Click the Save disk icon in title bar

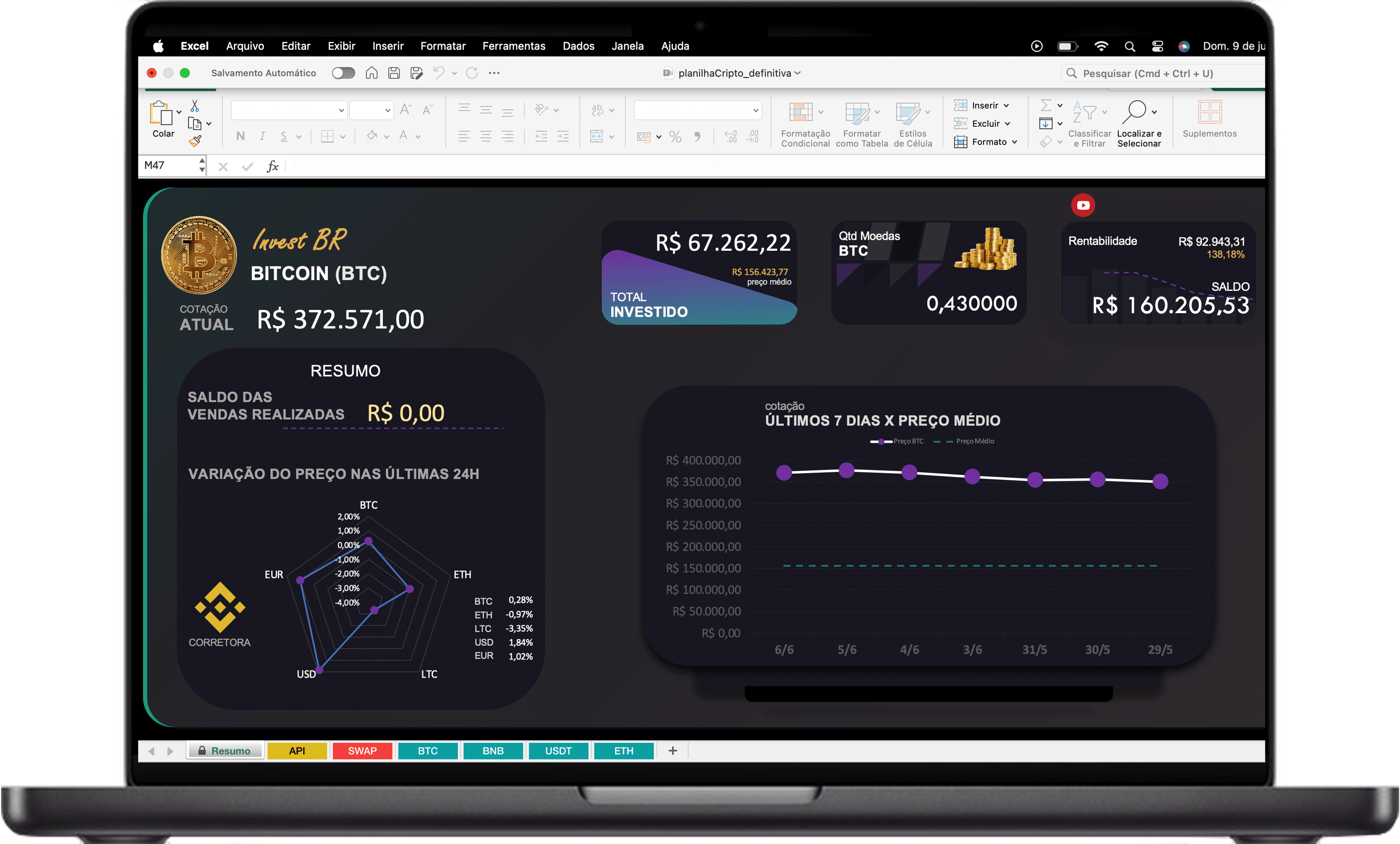[x=394, y=73]
